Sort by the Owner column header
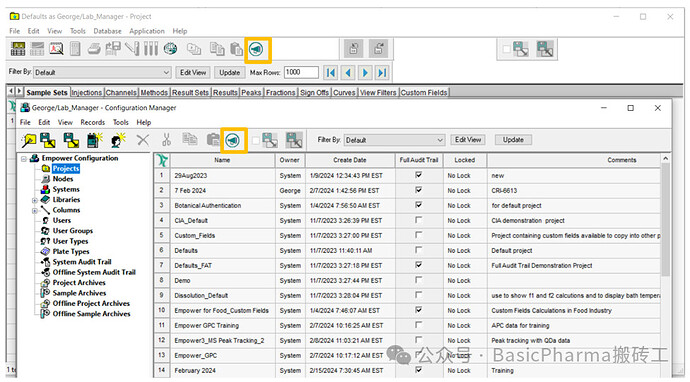This screenshot has width=690, height=382. coord(290,160)
